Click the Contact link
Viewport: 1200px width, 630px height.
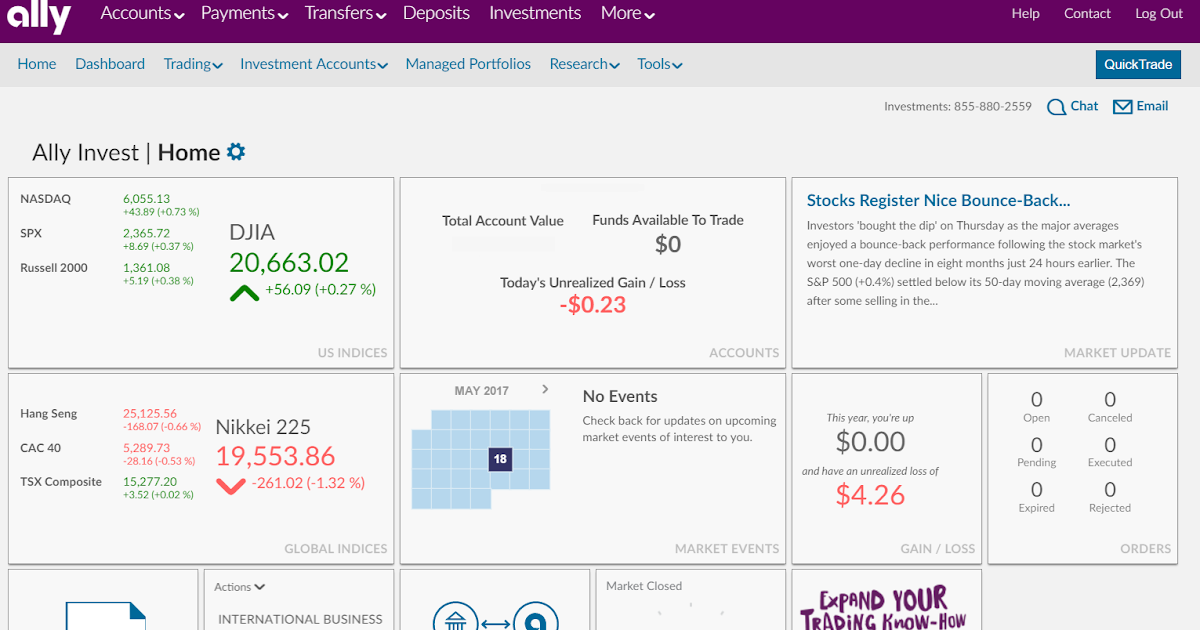point(1087,14)
